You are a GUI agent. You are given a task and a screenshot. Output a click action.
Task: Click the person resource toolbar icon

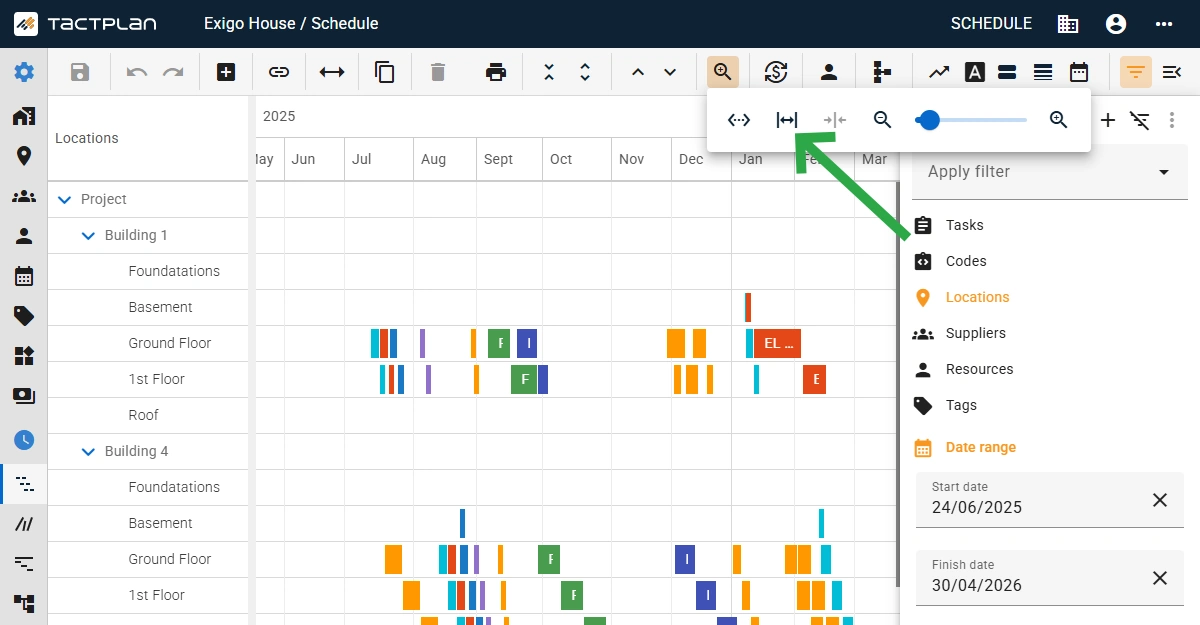click(x=829, y=72)
